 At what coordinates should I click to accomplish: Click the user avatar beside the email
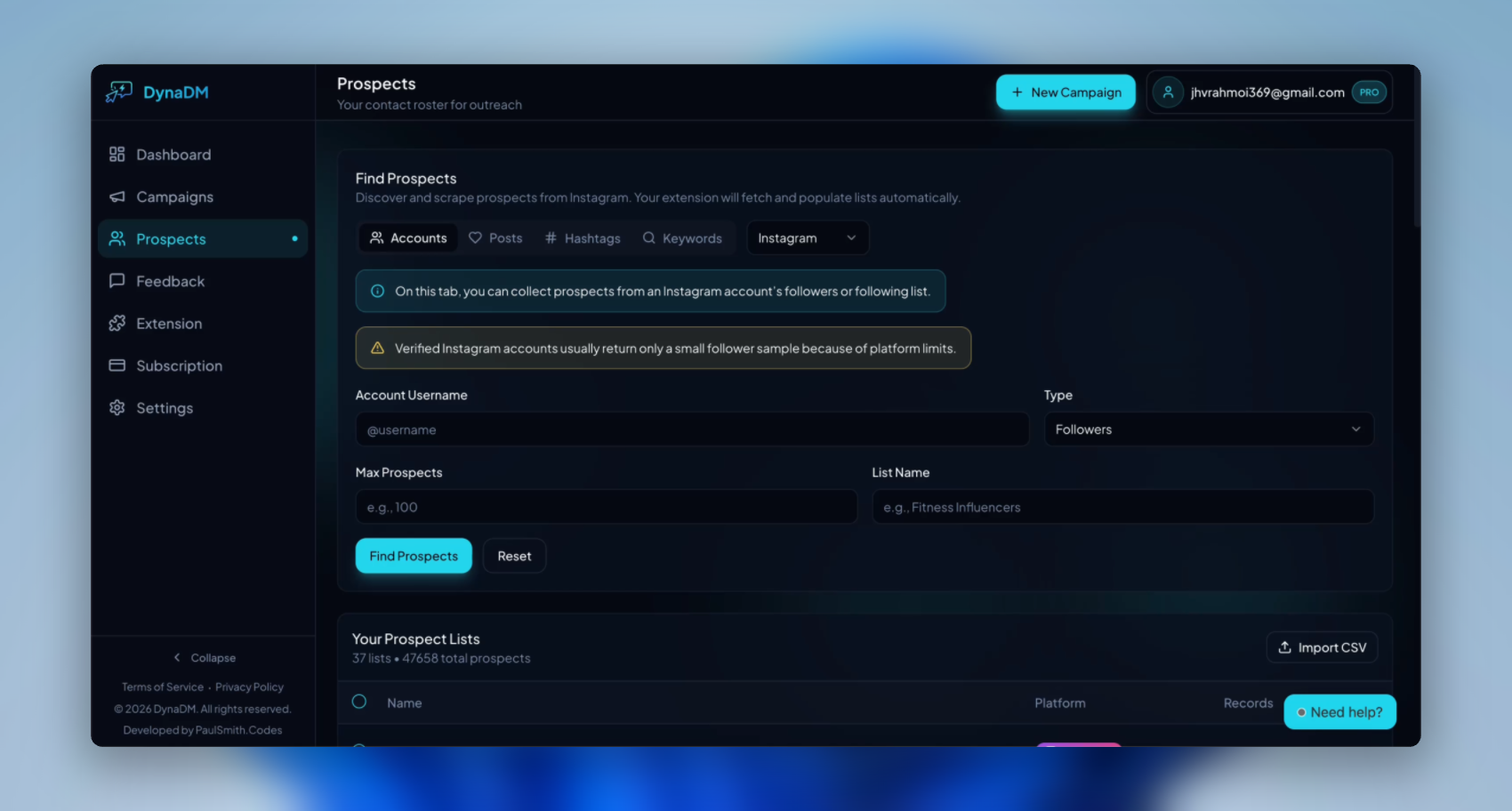[x=1168, y=92]
